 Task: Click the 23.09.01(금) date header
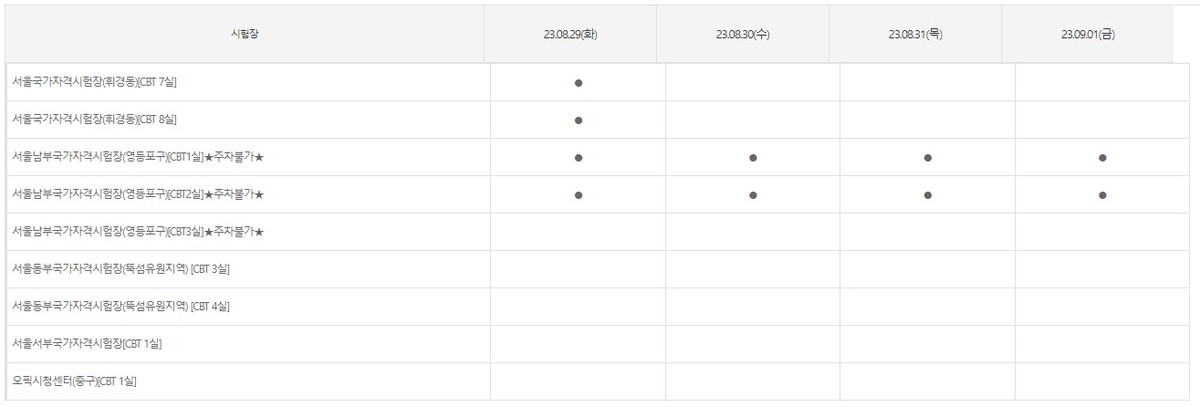coord(1088,34)
